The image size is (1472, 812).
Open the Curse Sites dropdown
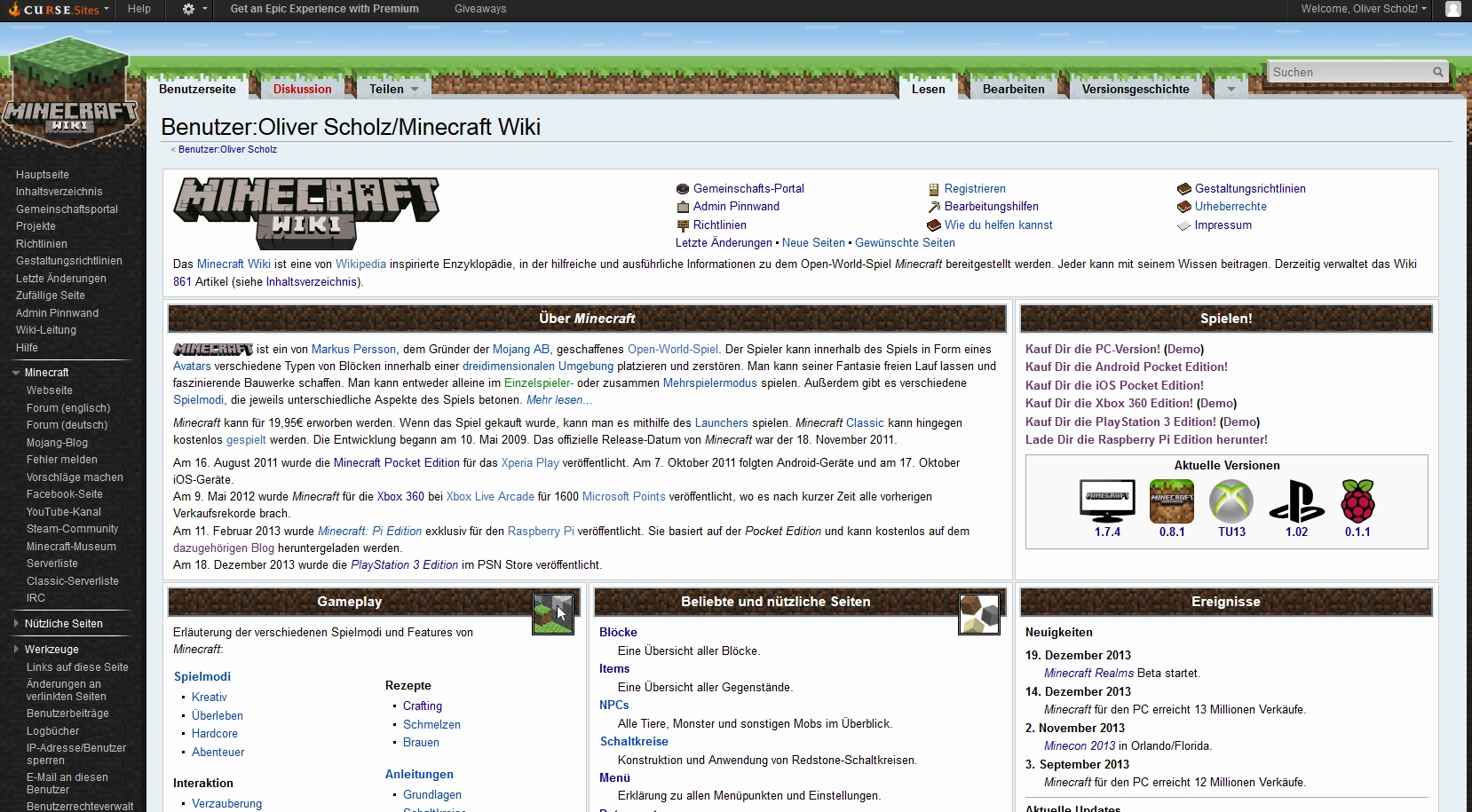point(59,9)
